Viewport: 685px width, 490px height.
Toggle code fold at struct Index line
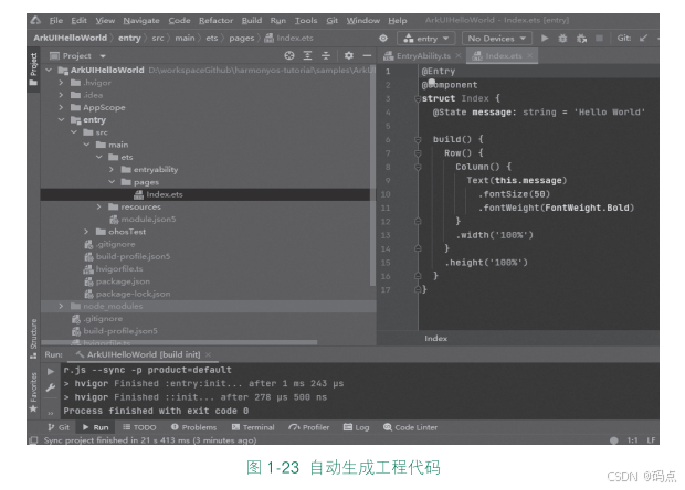click(x=418, y=99)
